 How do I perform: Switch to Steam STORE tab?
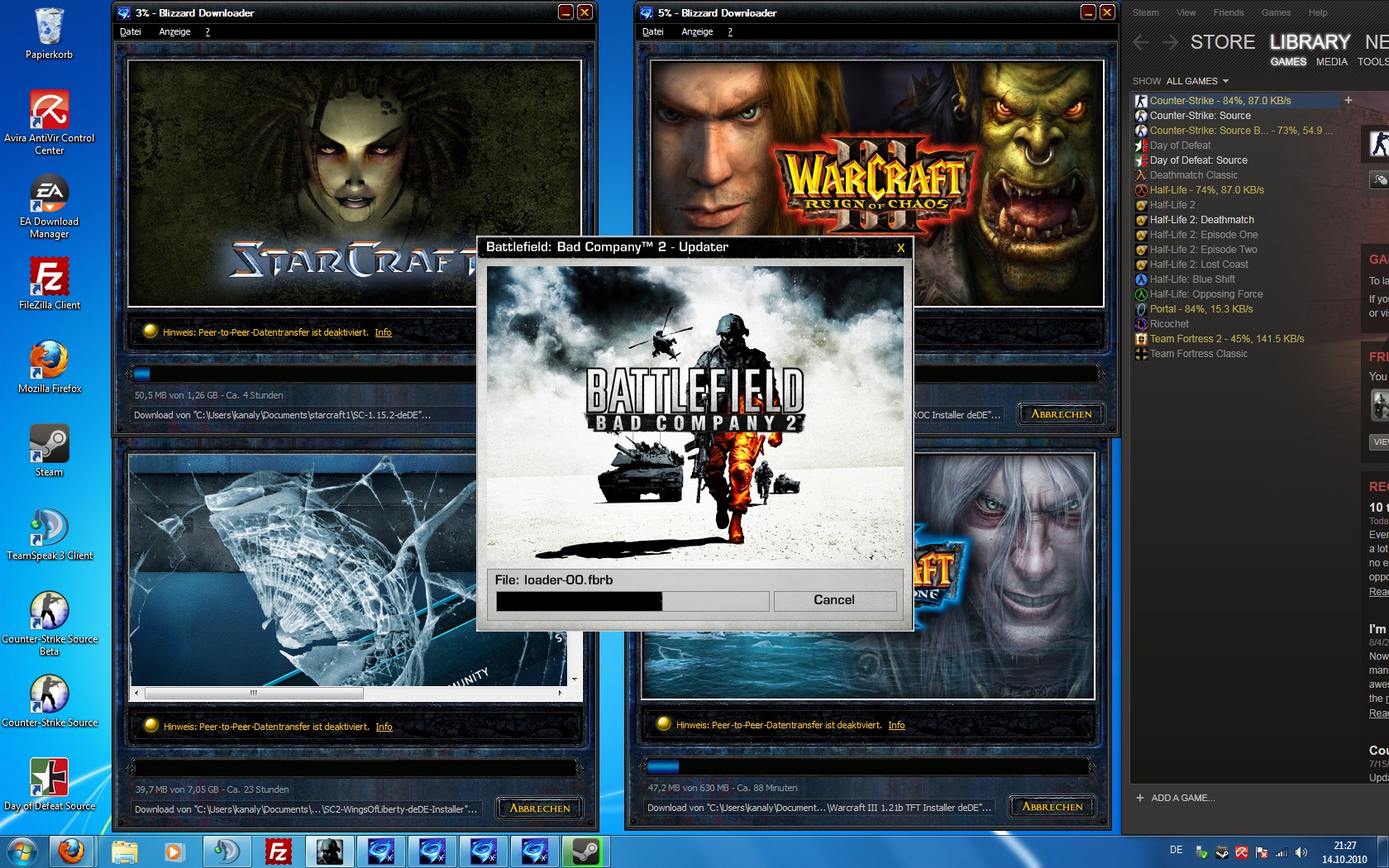pos(1222,42)
